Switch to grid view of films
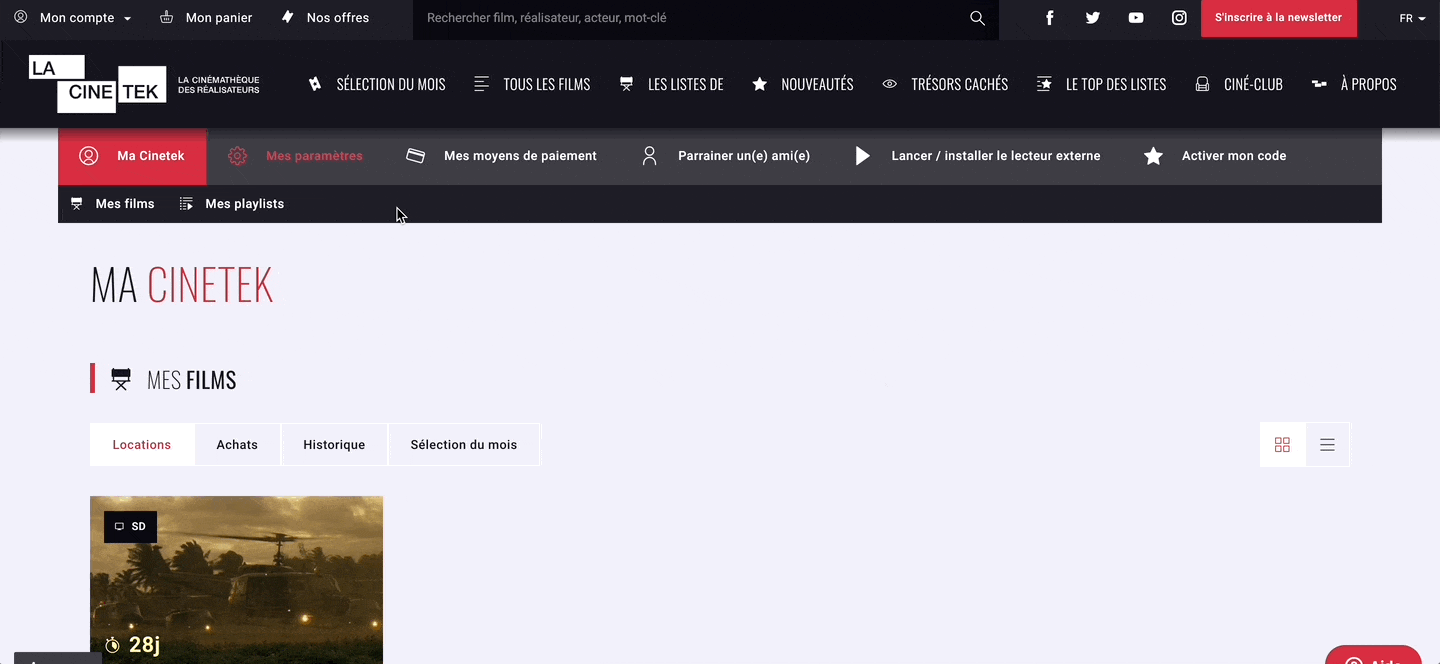 [1282, 444]
